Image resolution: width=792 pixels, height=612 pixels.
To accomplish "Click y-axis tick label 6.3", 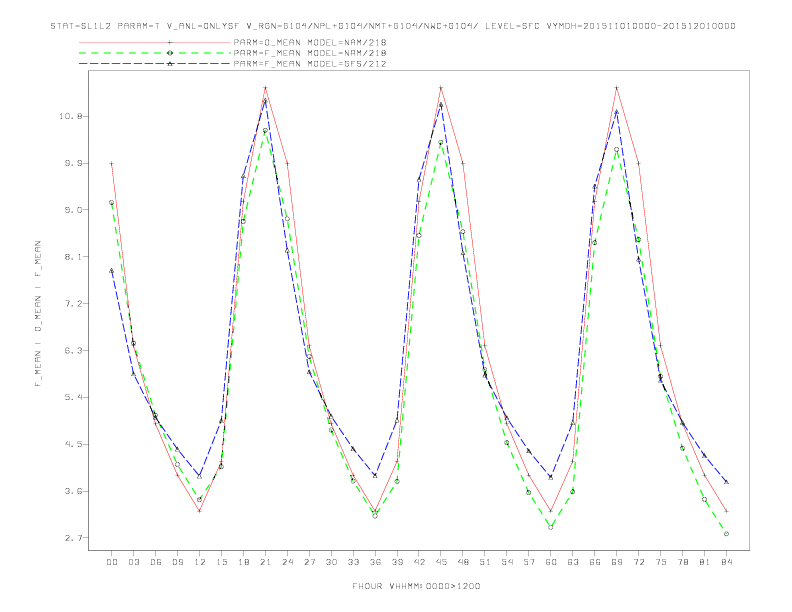I will point(73,350).
